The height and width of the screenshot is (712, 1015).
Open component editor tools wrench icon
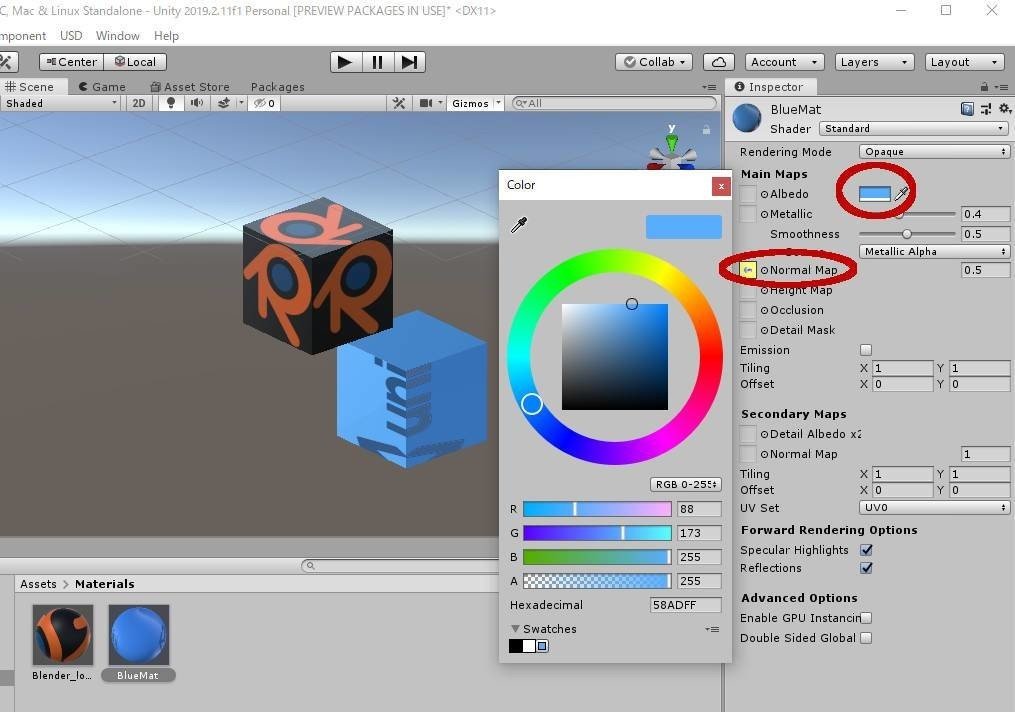pyautogui.click(x=399, y=103)
